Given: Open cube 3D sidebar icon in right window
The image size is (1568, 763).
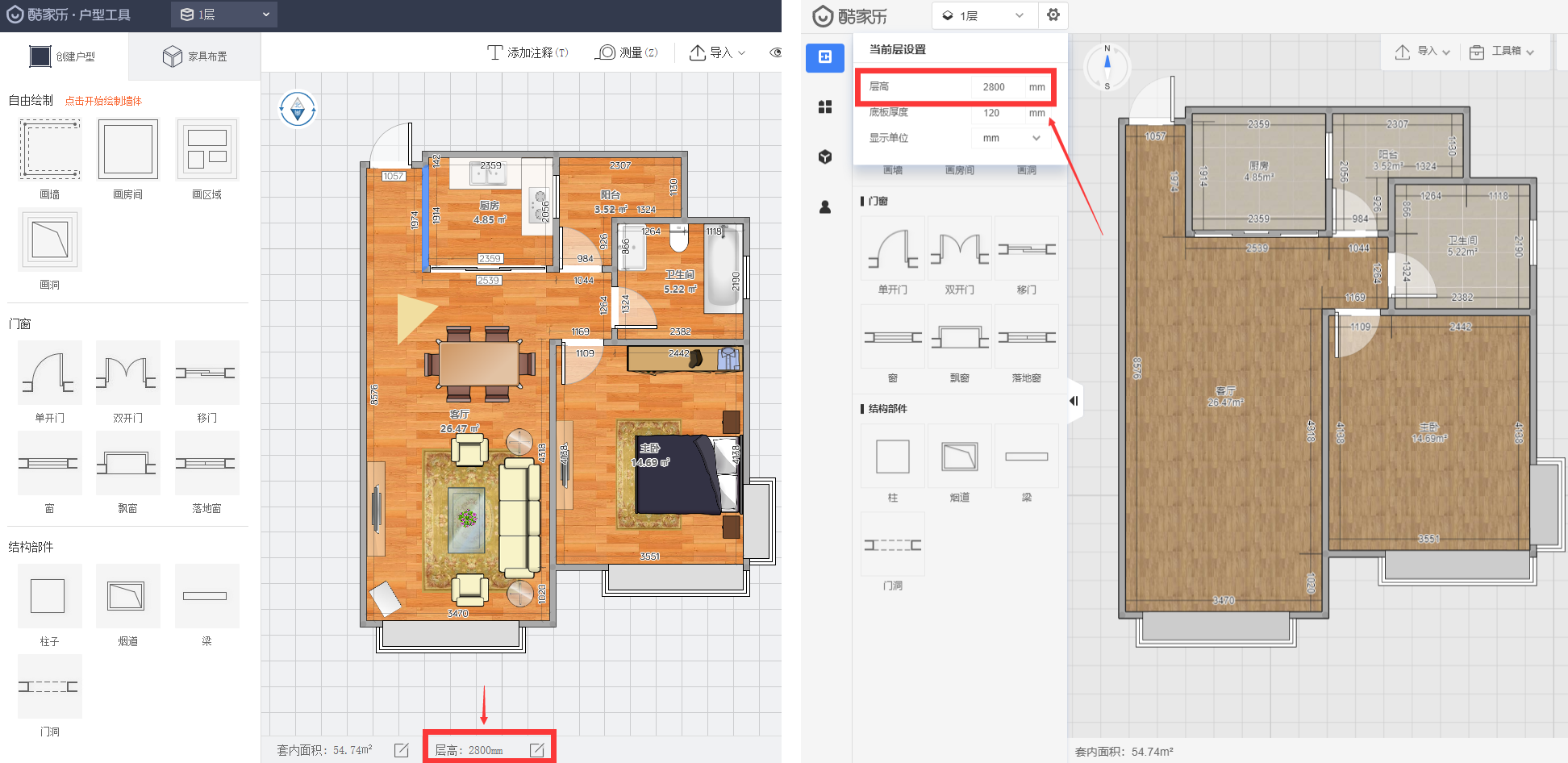Looking at the screenshot, I should 825,157.
